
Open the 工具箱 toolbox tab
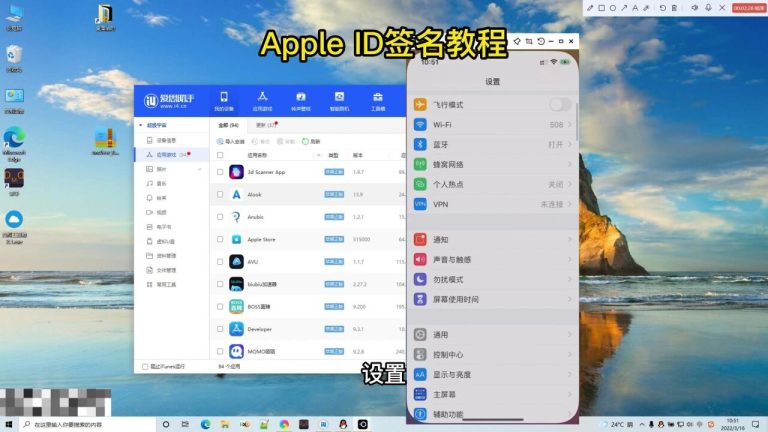tap(378, 101)
